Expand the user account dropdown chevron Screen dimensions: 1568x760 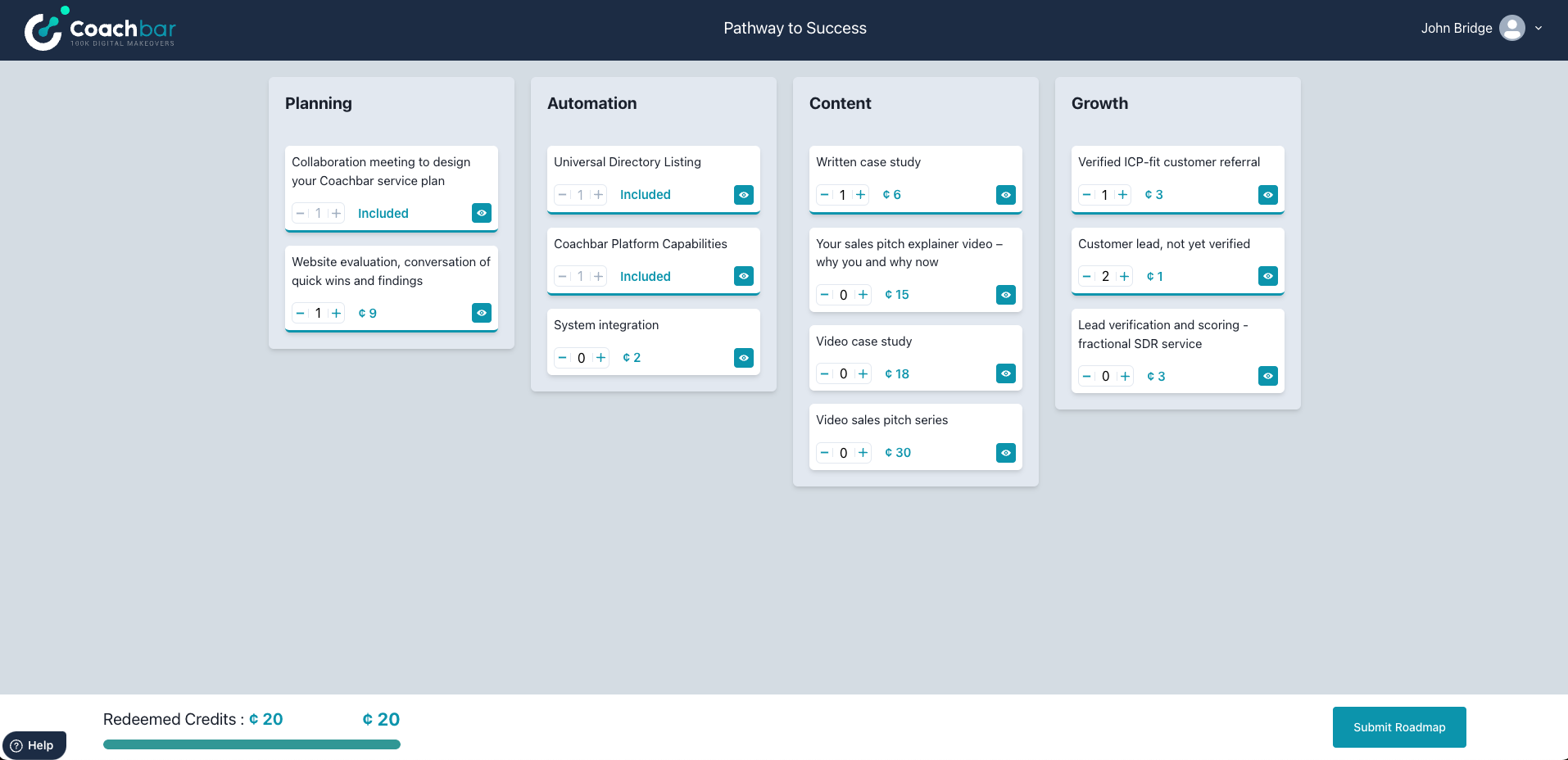(1539, 28)
